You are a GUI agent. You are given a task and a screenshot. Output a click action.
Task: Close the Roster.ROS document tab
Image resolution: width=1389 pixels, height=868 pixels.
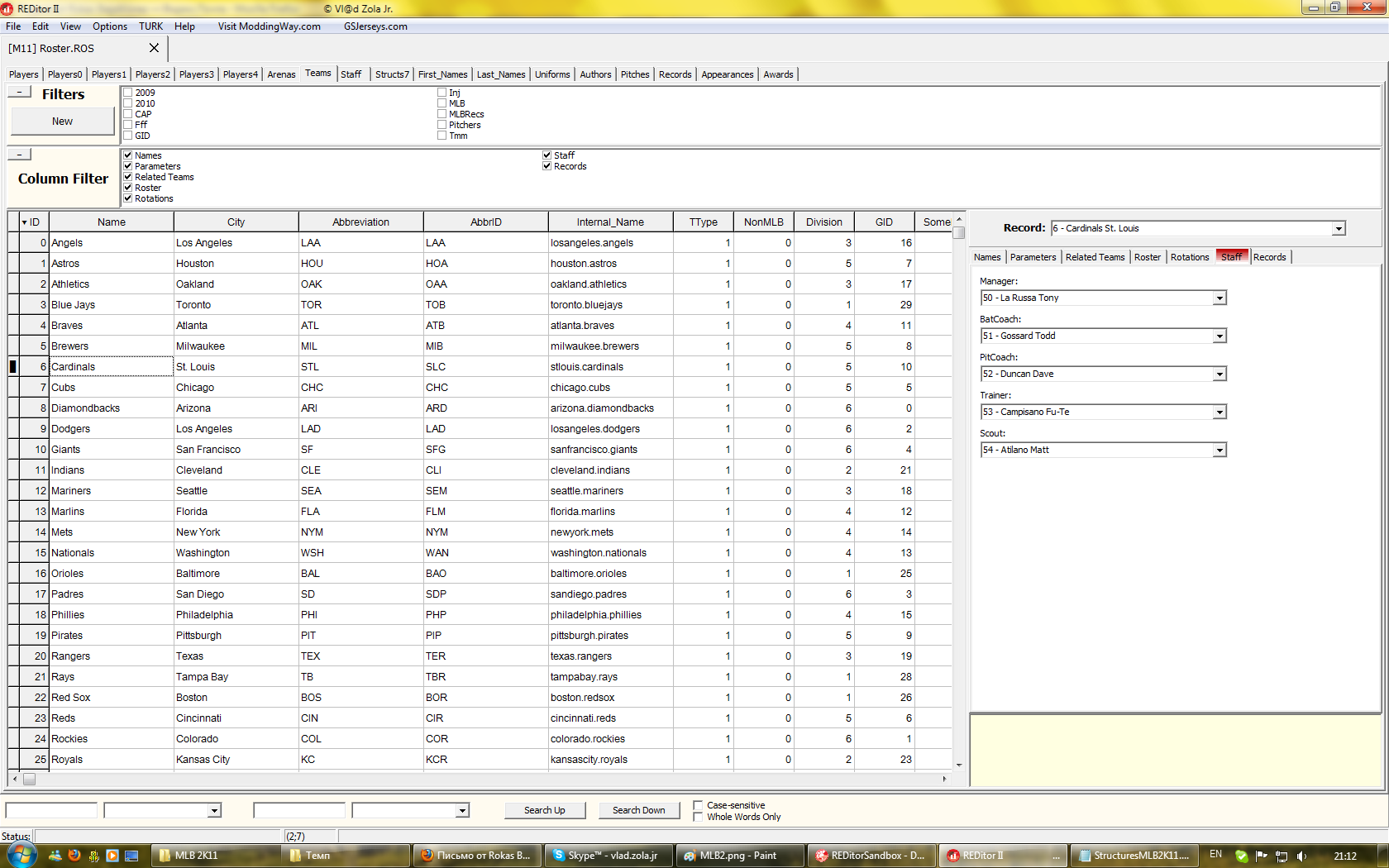(154, 48)
